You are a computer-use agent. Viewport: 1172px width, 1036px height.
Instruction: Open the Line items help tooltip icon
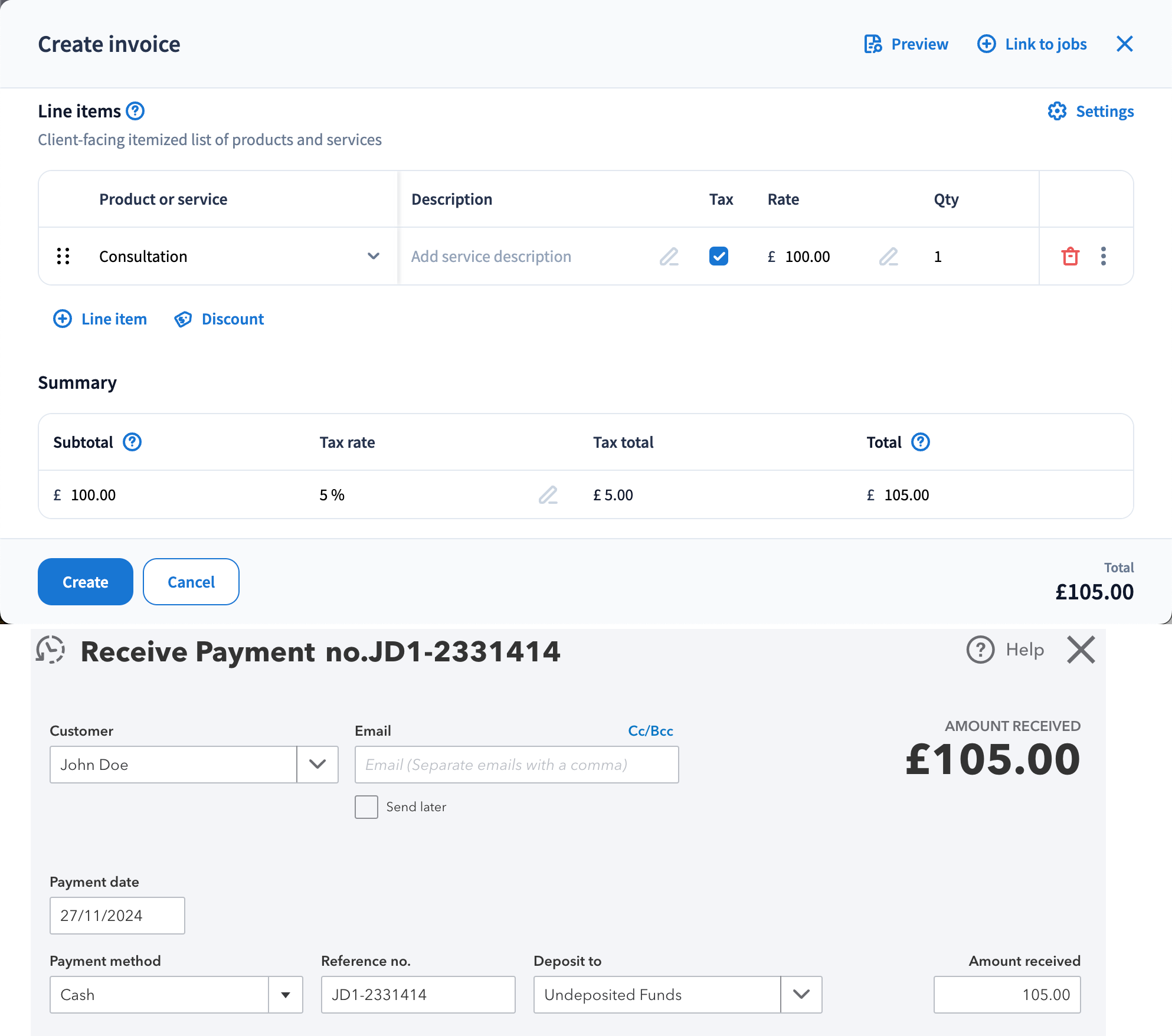pos(135,111)
